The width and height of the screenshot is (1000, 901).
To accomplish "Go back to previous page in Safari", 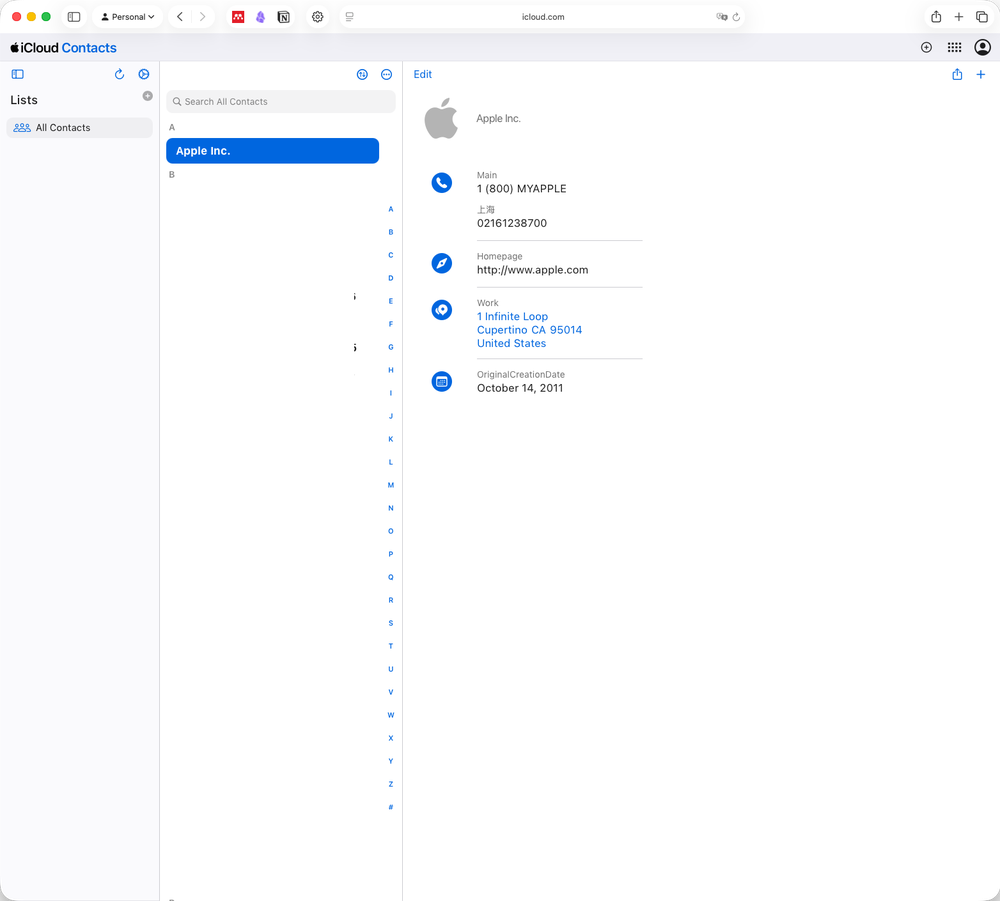I will coord(180,17).
